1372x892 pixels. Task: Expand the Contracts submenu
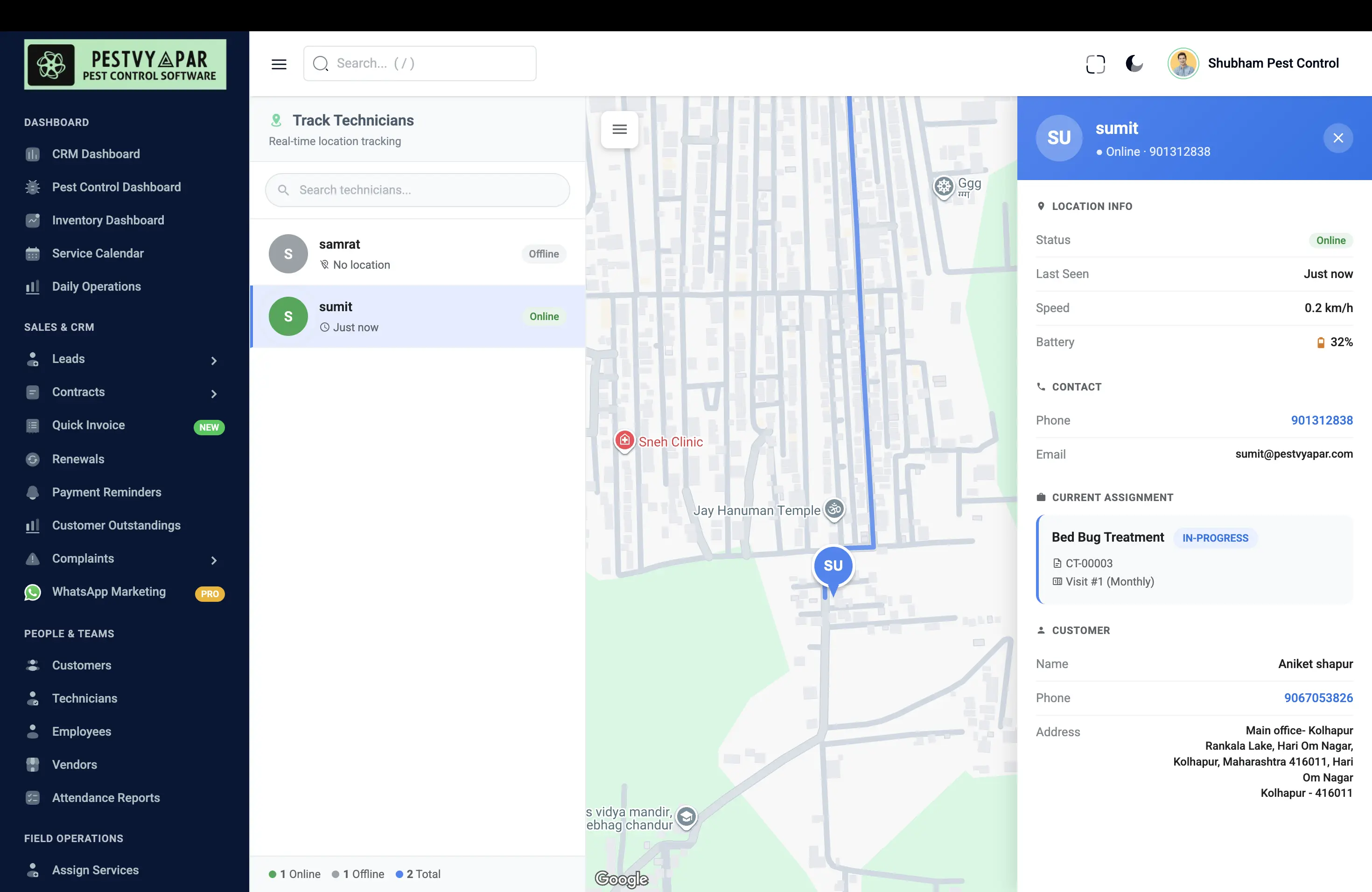point(214,394)
